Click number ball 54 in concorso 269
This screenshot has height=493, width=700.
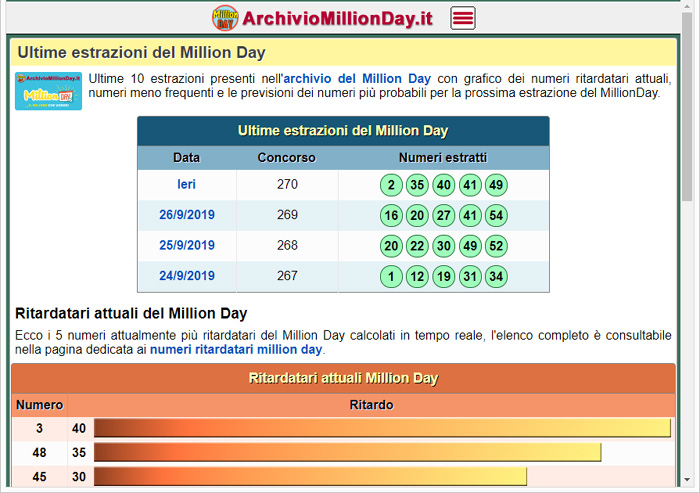click(x=496, y=216)
